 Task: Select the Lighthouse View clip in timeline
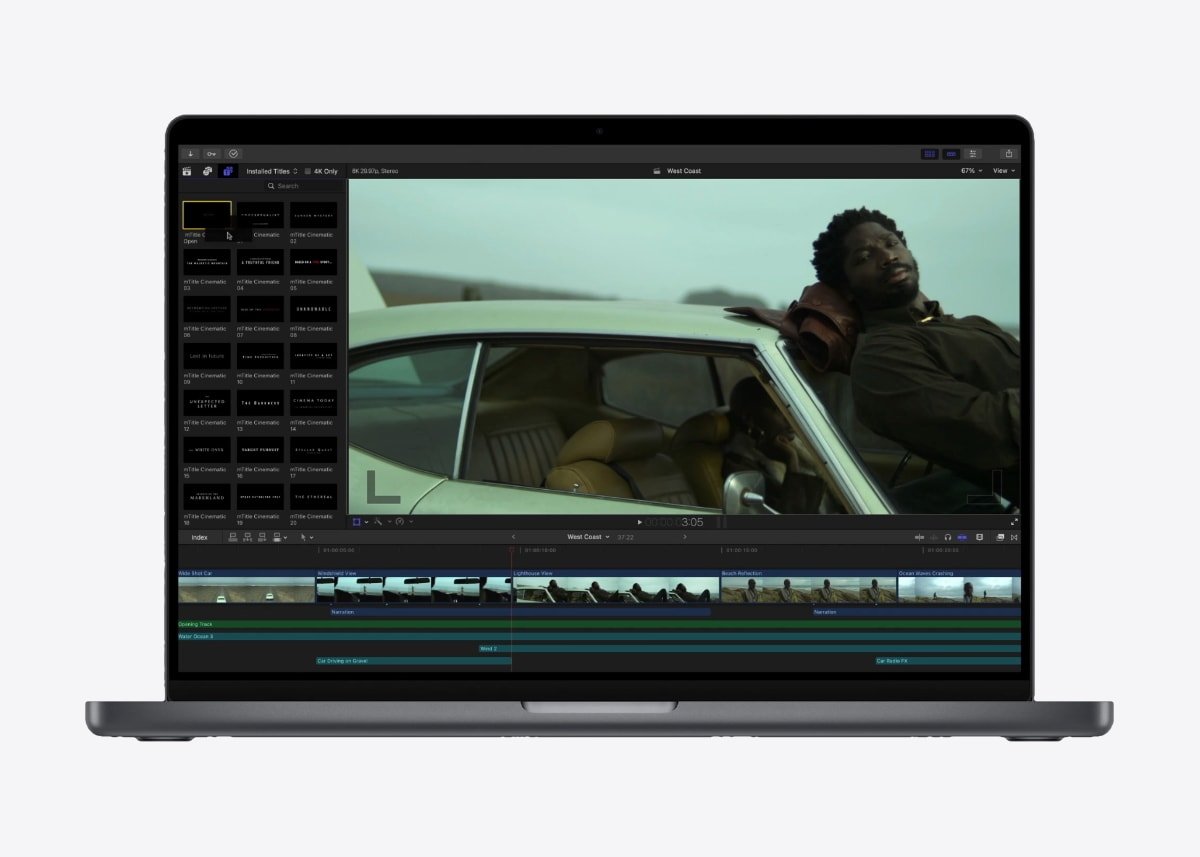616,589
